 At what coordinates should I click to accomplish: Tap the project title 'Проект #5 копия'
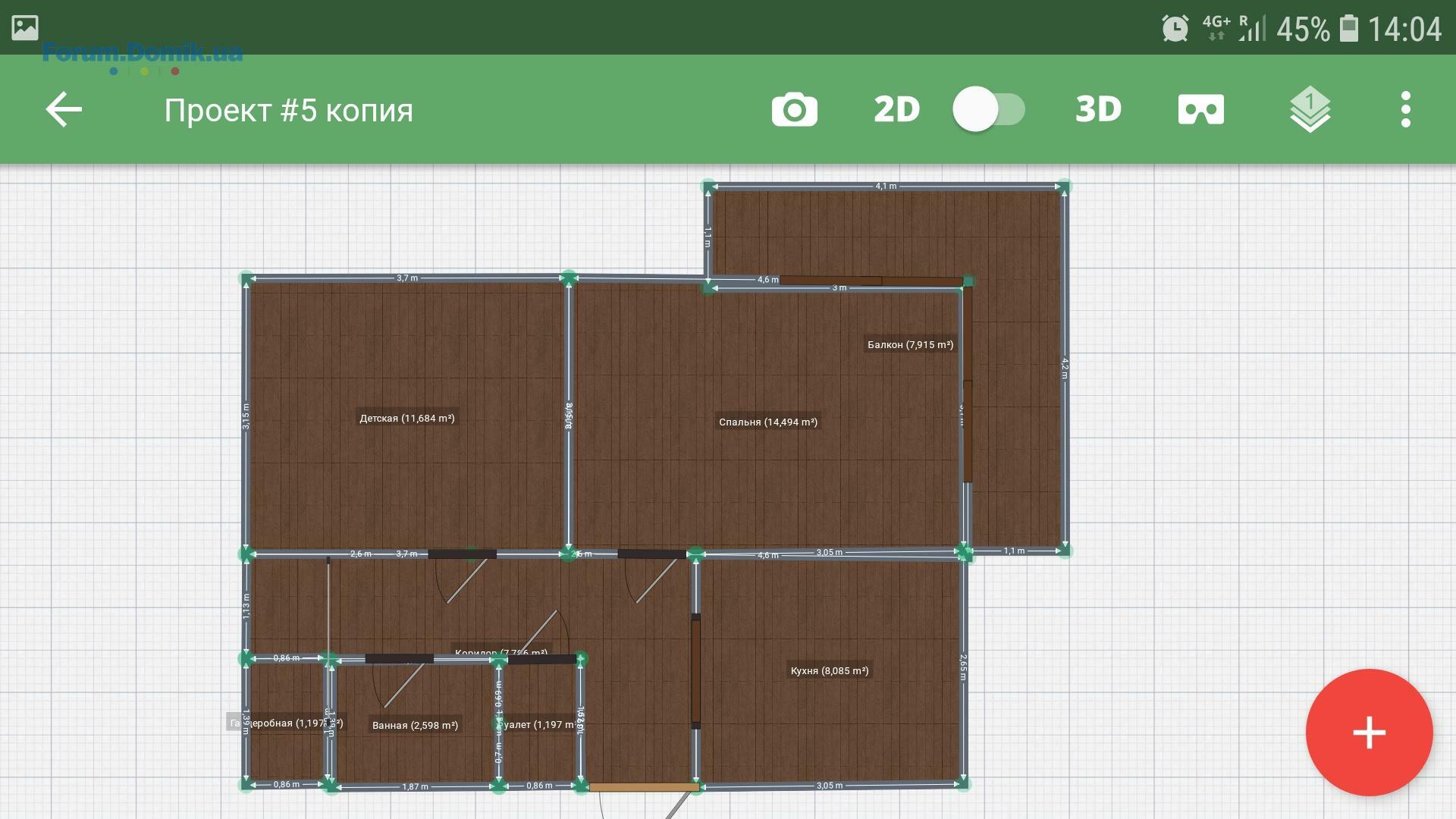pos(289,111)
